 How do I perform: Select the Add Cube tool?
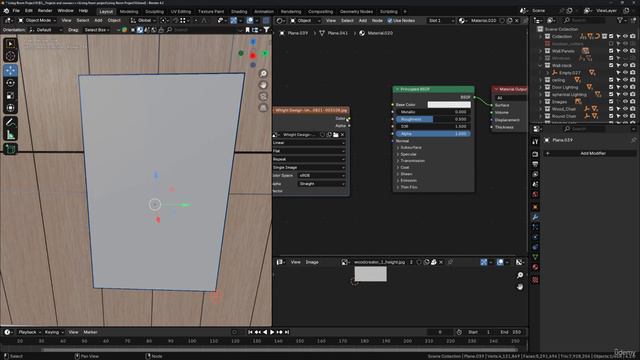[11, 149]
